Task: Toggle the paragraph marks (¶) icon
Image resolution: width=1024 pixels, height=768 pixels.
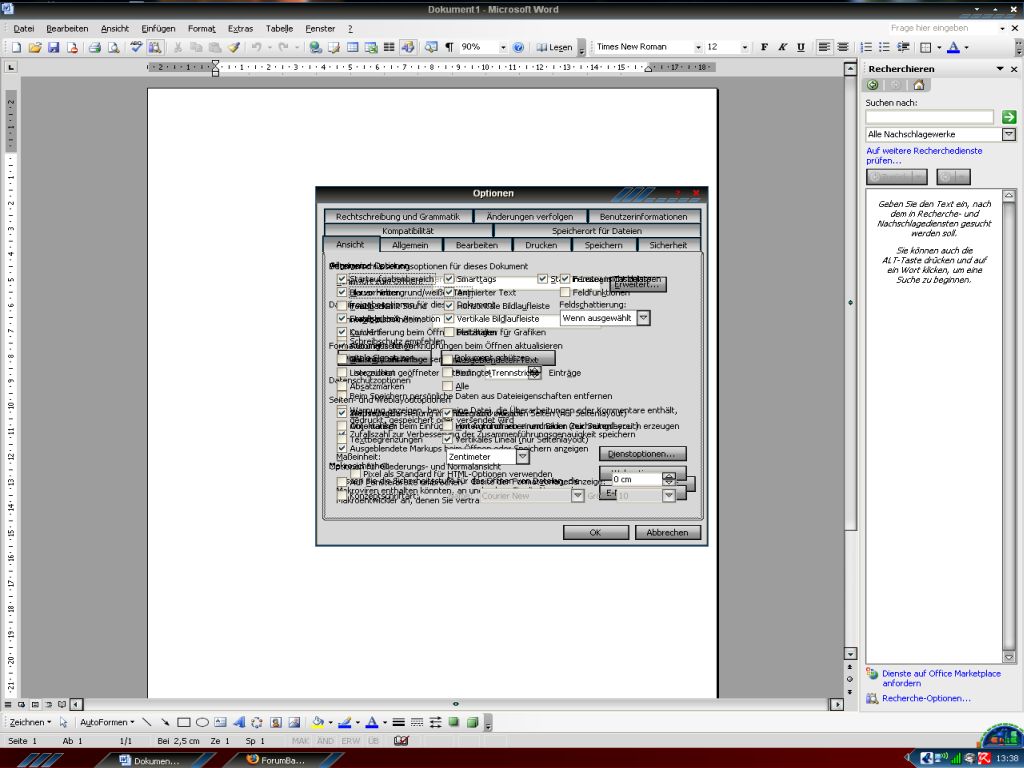Action: tap(449, 47)
